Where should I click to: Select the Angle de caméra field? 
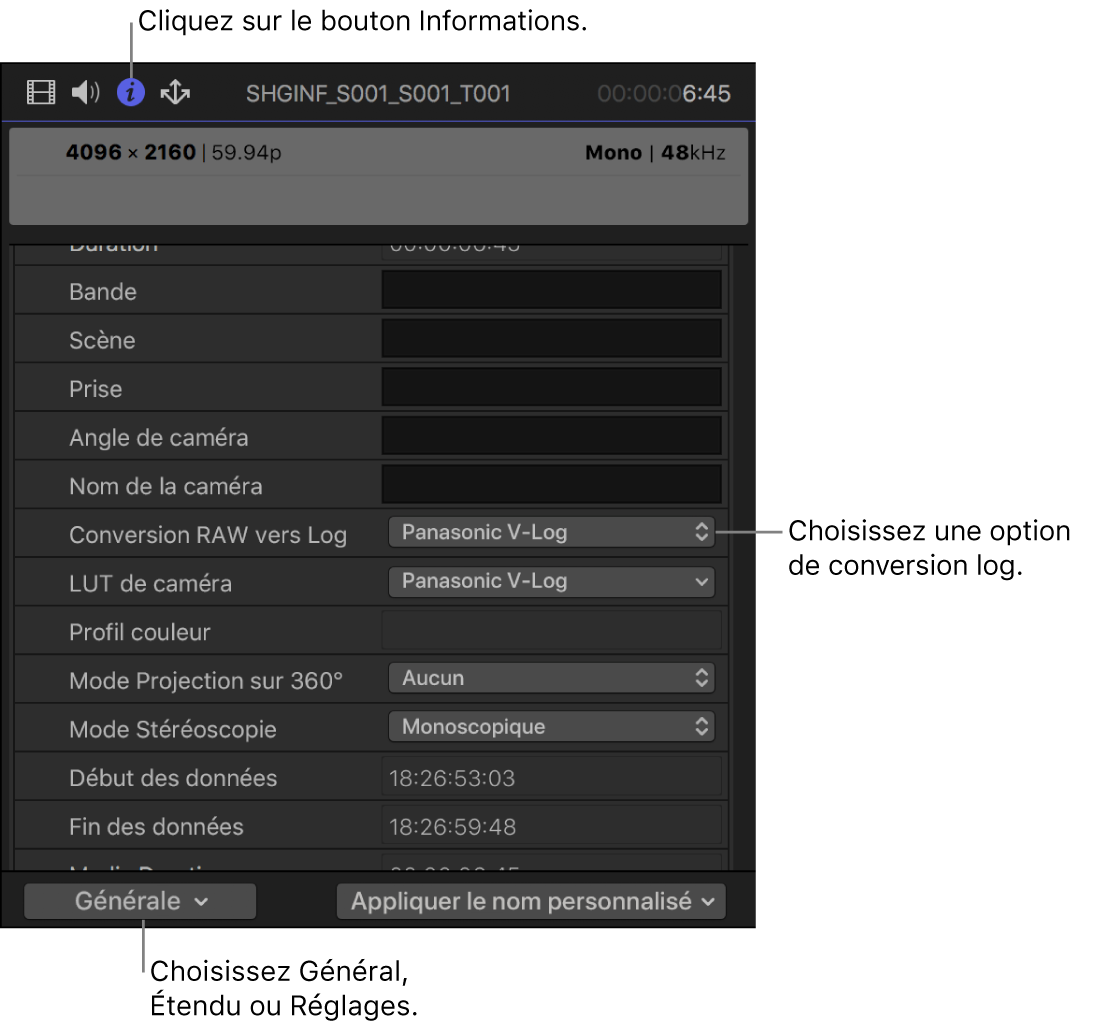pyautogui.click(x=551, y=436)
